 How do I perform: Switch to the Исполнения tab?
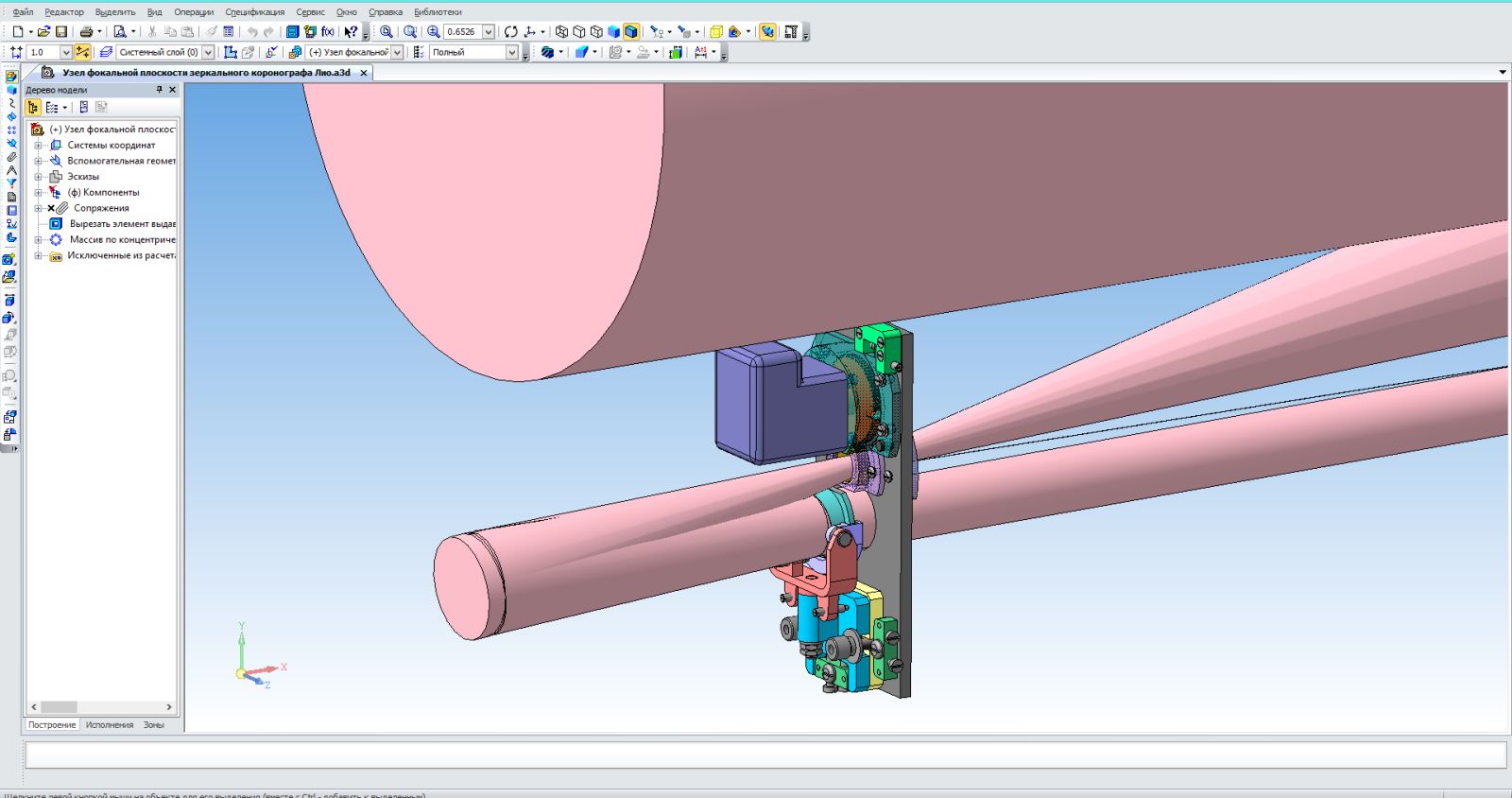(x=110, y=725)
